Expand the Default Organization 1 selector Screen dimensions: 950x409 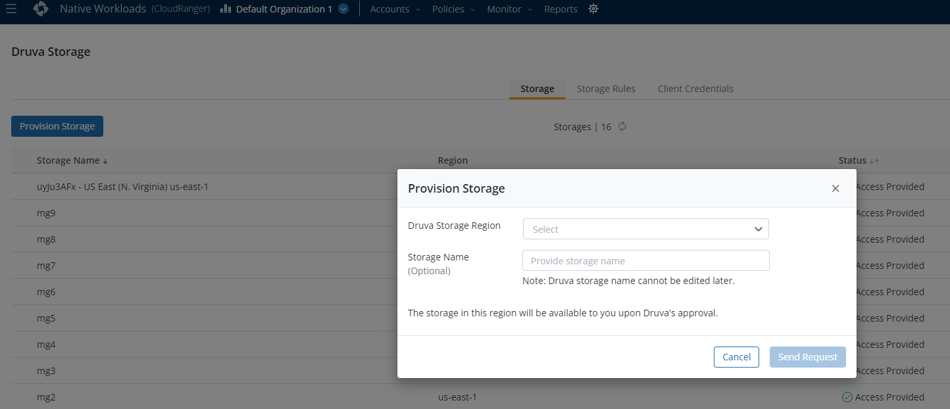tap(344, 9)
